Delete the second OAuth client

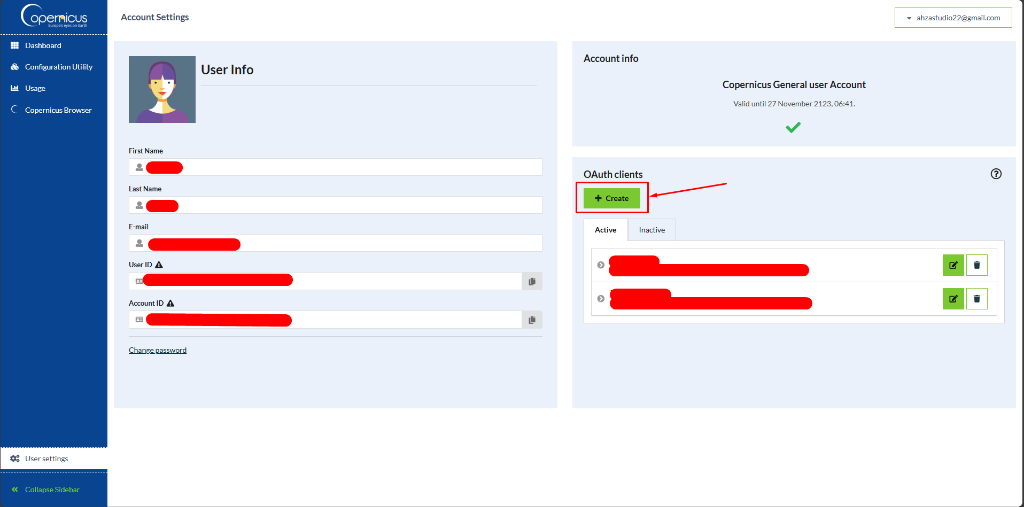977,298
